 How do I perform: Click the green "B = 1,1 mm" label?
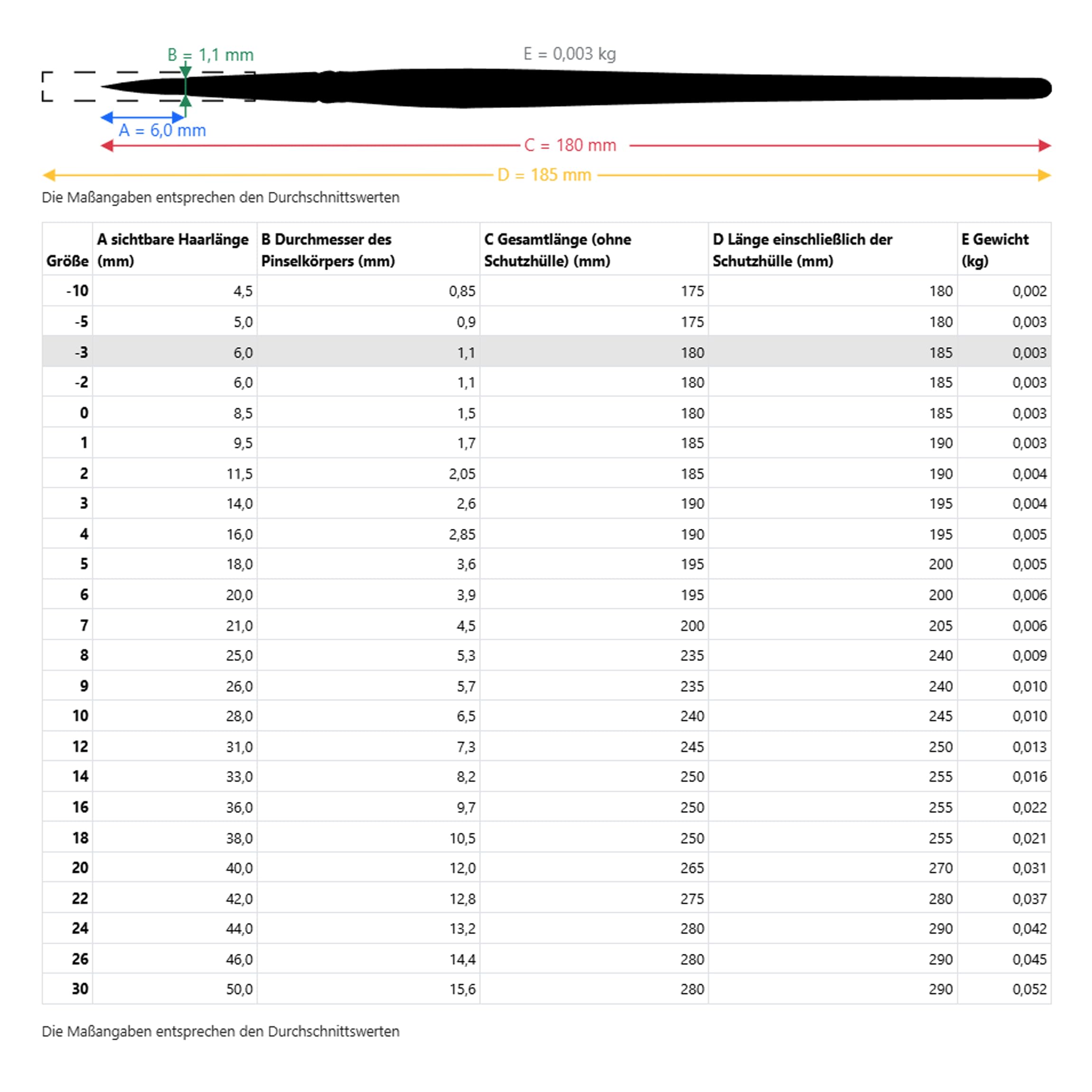point(210,55)
